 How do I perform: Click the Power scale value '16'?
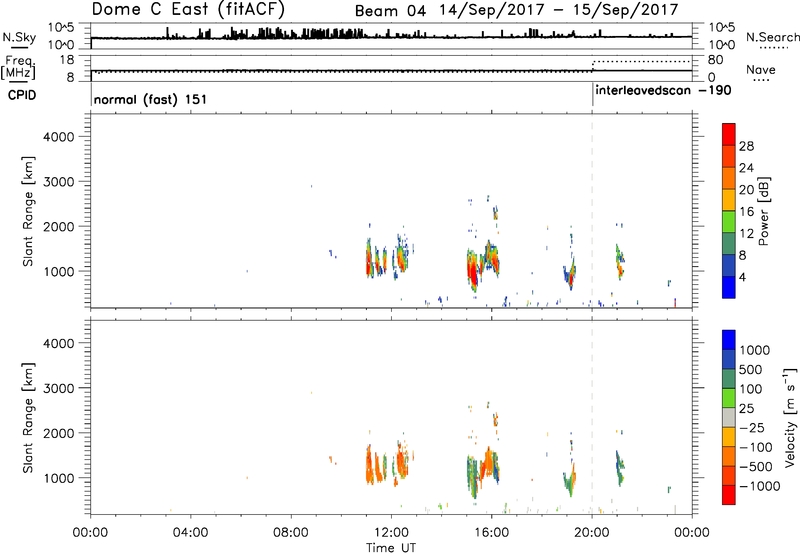click(746, 212)
